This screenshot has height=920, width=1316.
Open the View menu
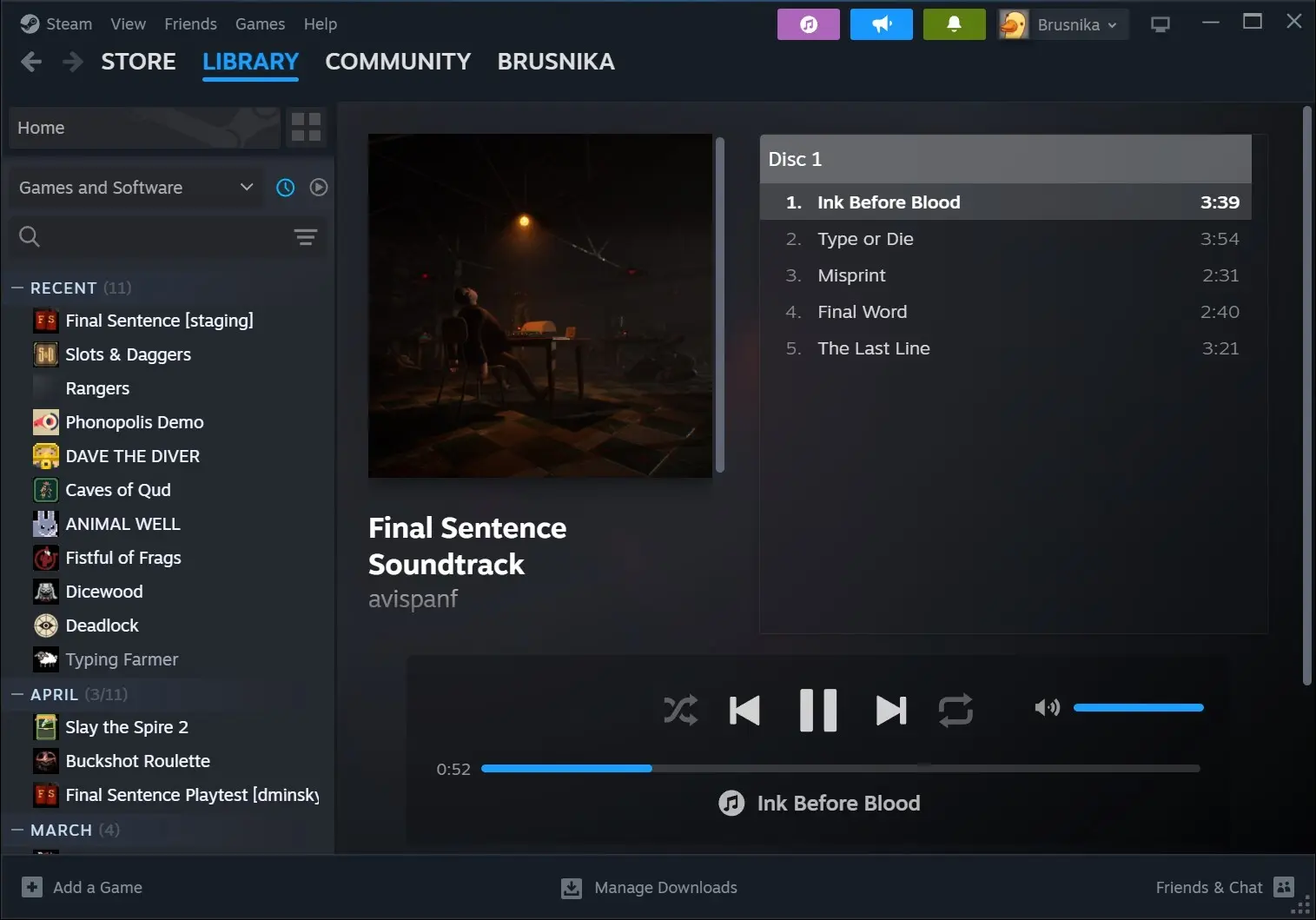(128, 23)
